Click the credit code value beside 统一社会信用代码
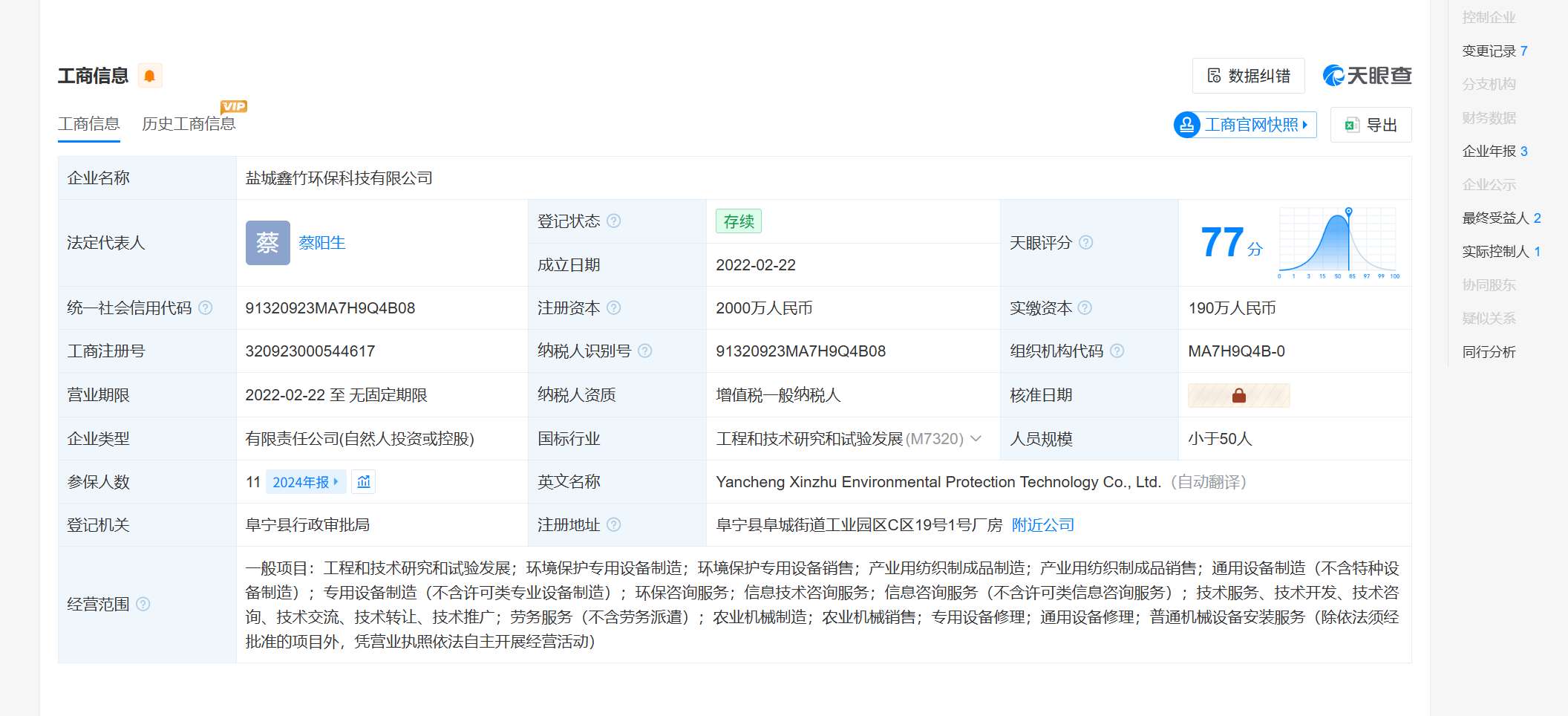 [x=330, y=308]
